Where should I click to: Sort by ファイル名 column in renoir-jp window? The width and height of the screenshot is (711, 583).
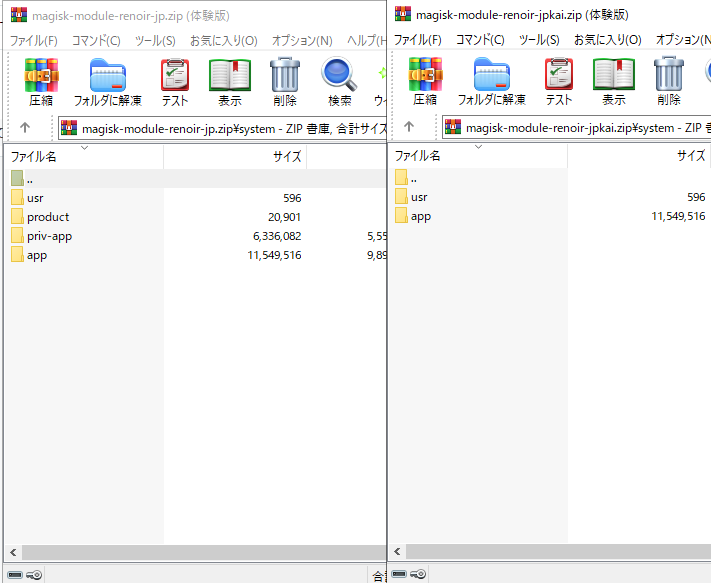point(83,157)
